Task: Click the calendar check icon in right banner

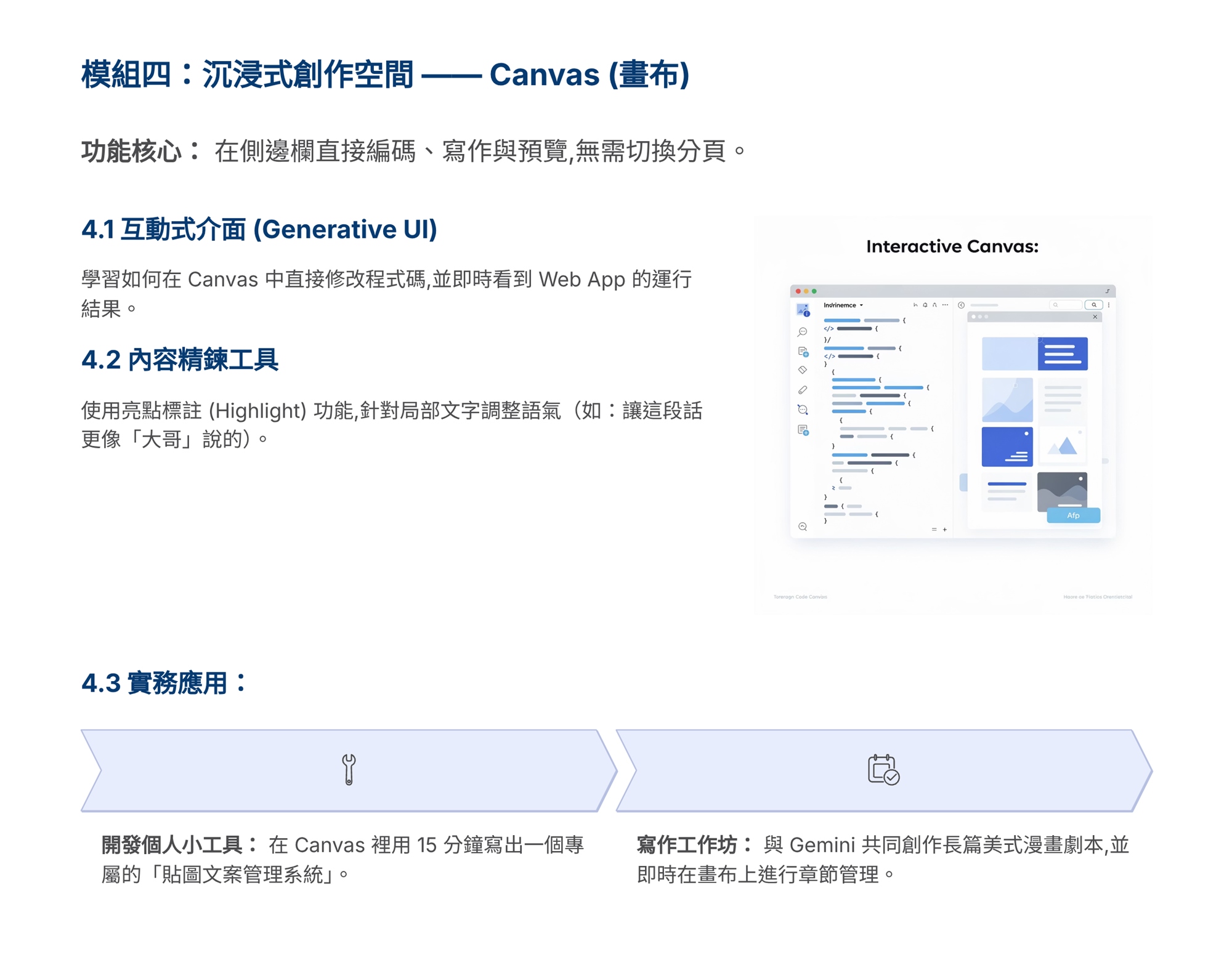Action: click(883, 769)
